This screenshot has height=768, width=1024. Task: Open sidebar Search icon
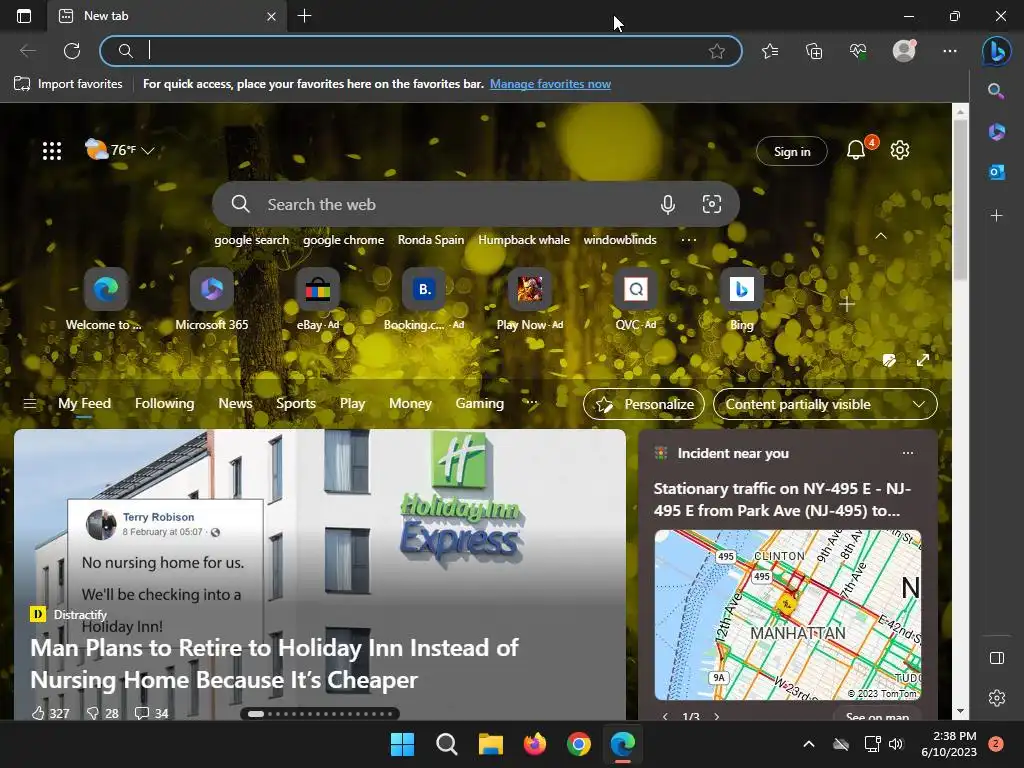pos(996,91)
